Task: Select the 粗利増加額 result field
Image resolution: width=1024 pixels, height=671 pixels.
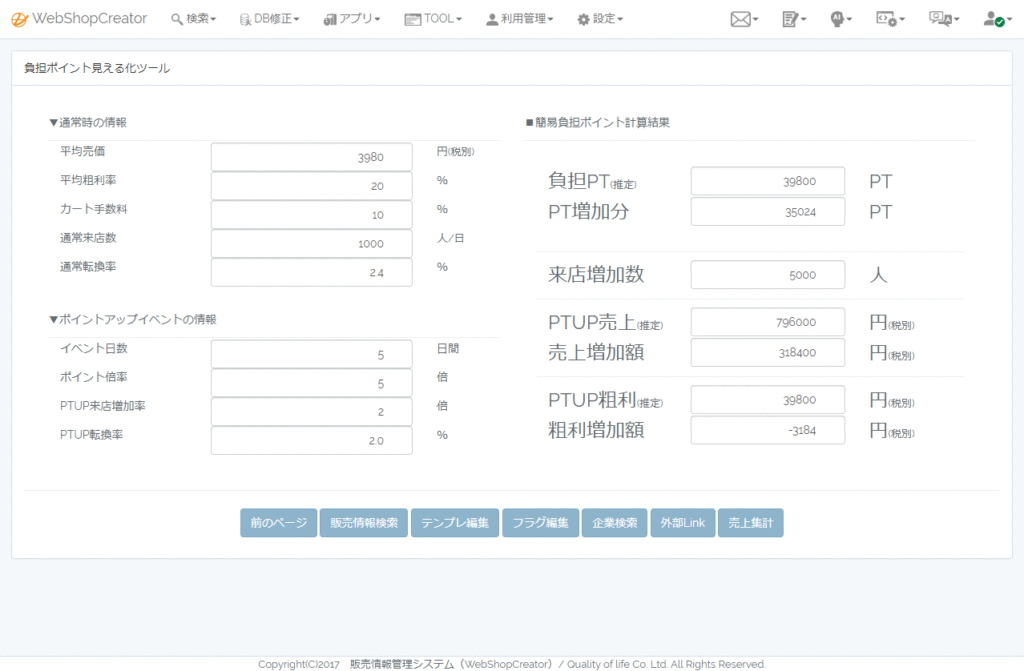Action: tap(767, 430)
